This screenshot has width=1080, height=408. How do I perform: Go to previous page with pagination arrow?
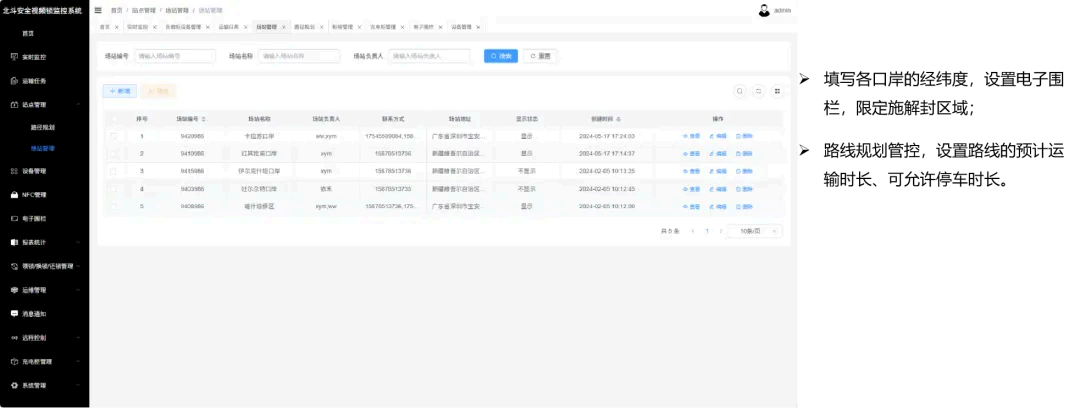[x=693, y=232]
